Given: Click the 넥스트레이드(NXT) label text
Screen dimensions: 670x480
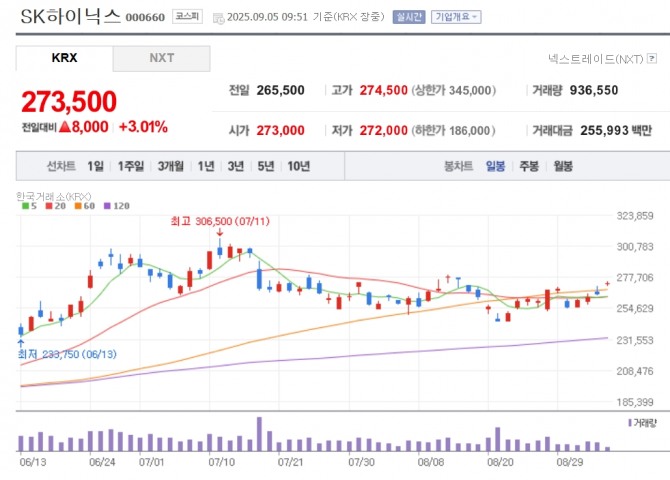Looking at the screenshot, I should point(596,59).
